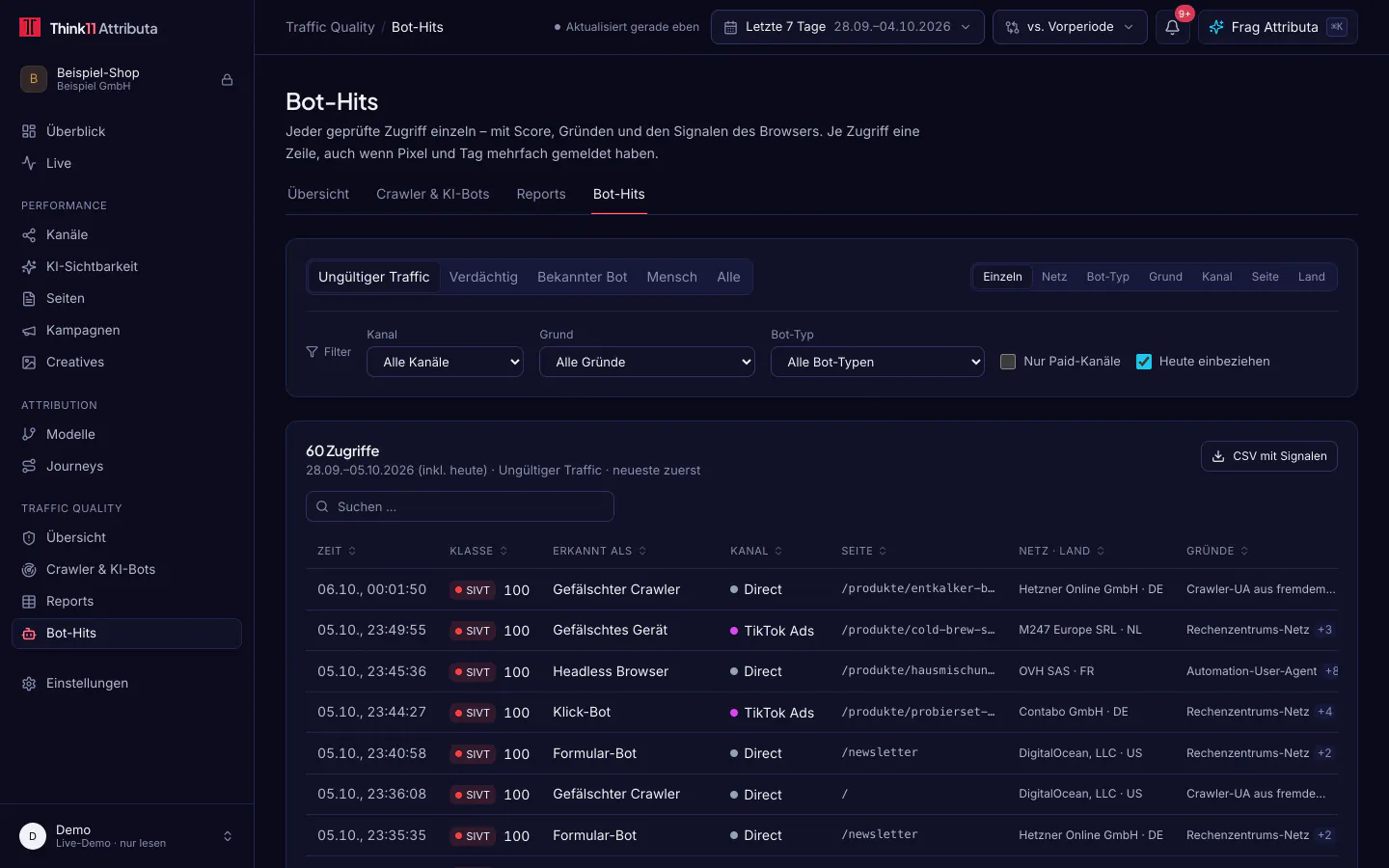The image size is (1389, 868).
Task: Open Crawler & KI-Bots in sidebar
Action: (126, 569)
